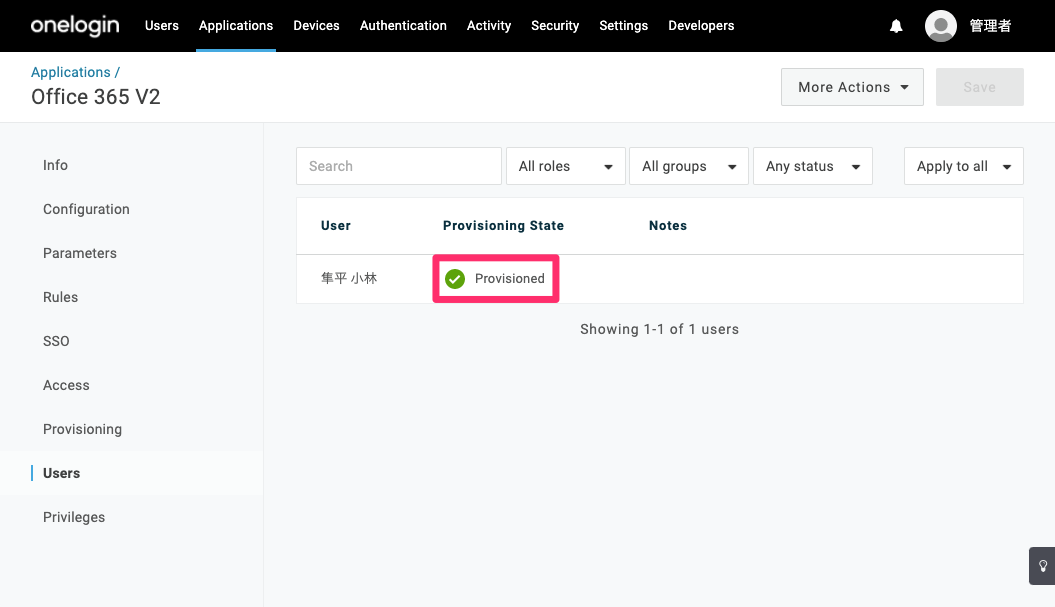
Task: Click the user row 隼平 小林
Action: tap(659, 279)
